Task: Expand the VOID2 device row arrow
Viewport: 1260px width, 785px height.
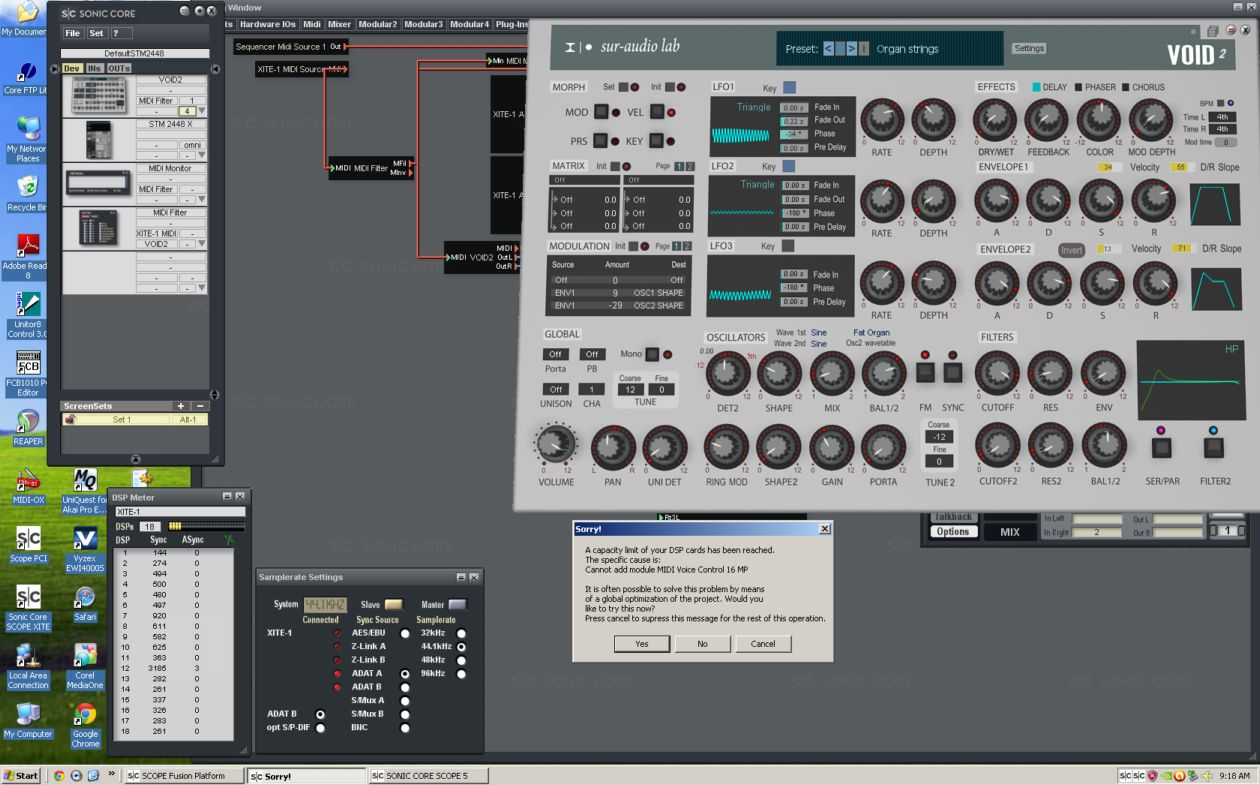Action: point(203,111)
